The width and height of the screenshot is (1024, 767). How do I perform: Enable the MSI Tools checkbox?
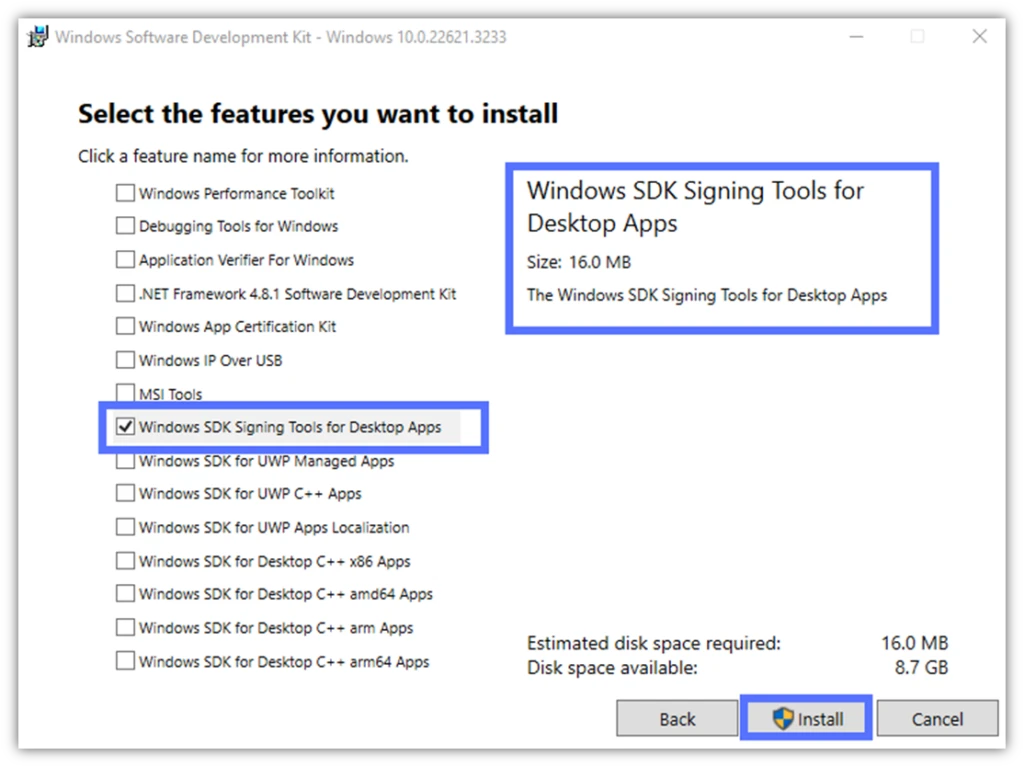(125, 393)
